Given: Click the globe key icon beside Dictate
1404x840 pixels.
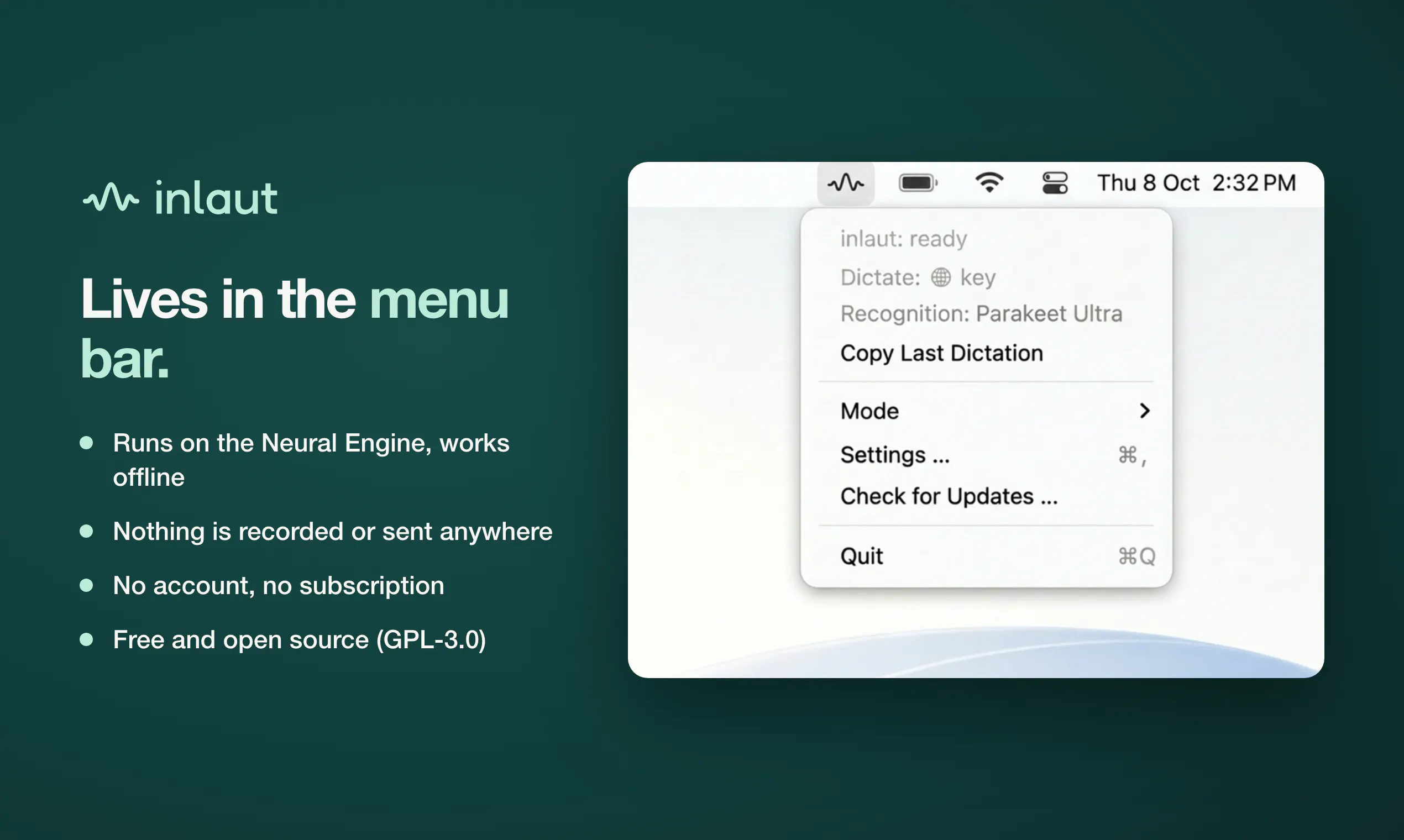Looking at the screenshot, I should (x=941, y=277).
